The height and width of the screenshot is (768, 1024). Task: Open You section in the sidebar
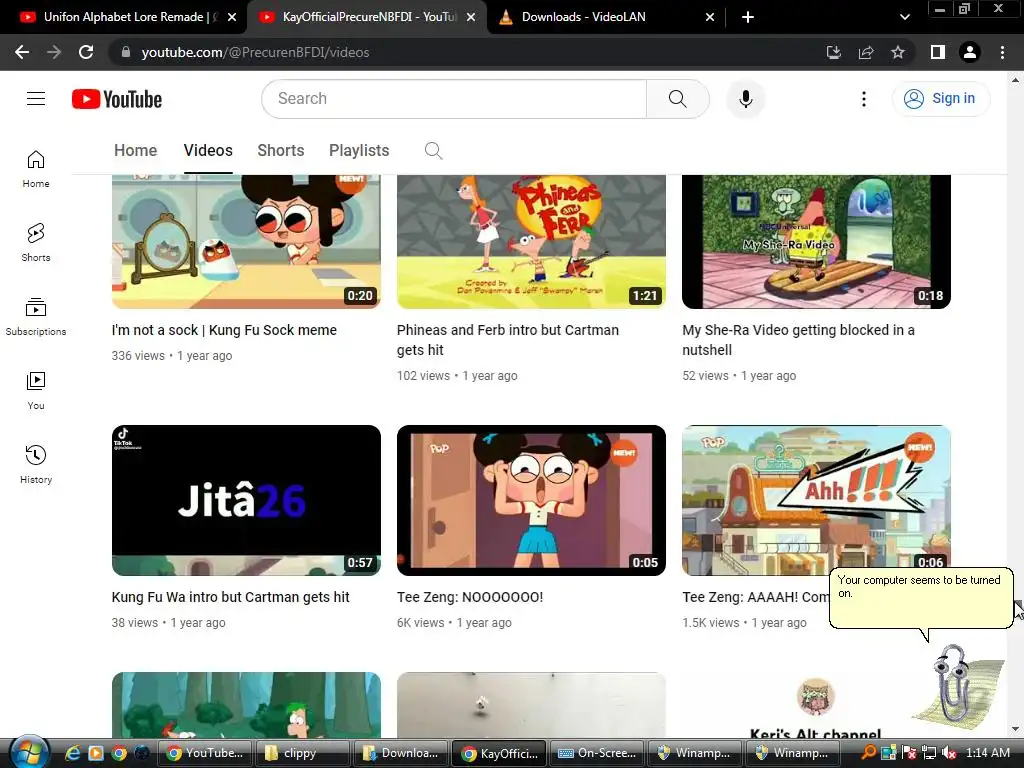[36, 391]
